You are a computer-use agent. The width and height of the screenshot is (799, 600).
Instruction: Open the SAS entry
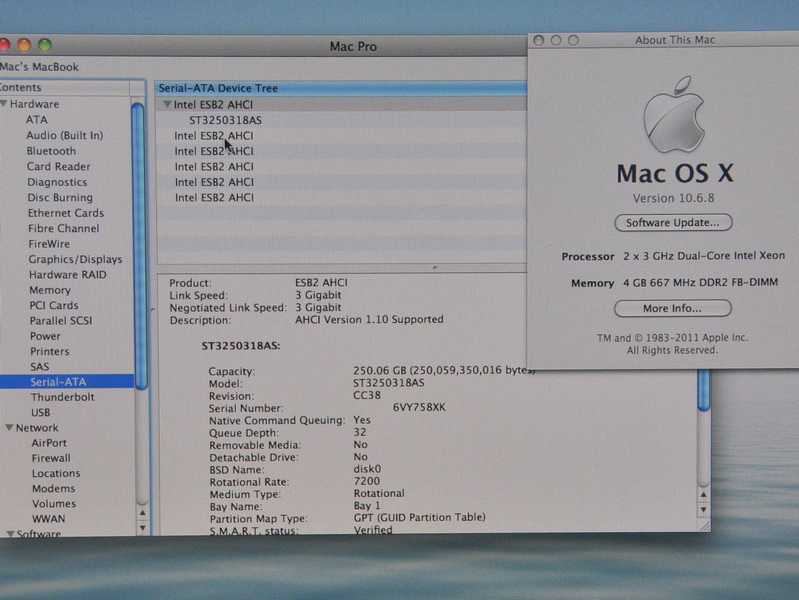pyautogui.click(x=40, y=367)
